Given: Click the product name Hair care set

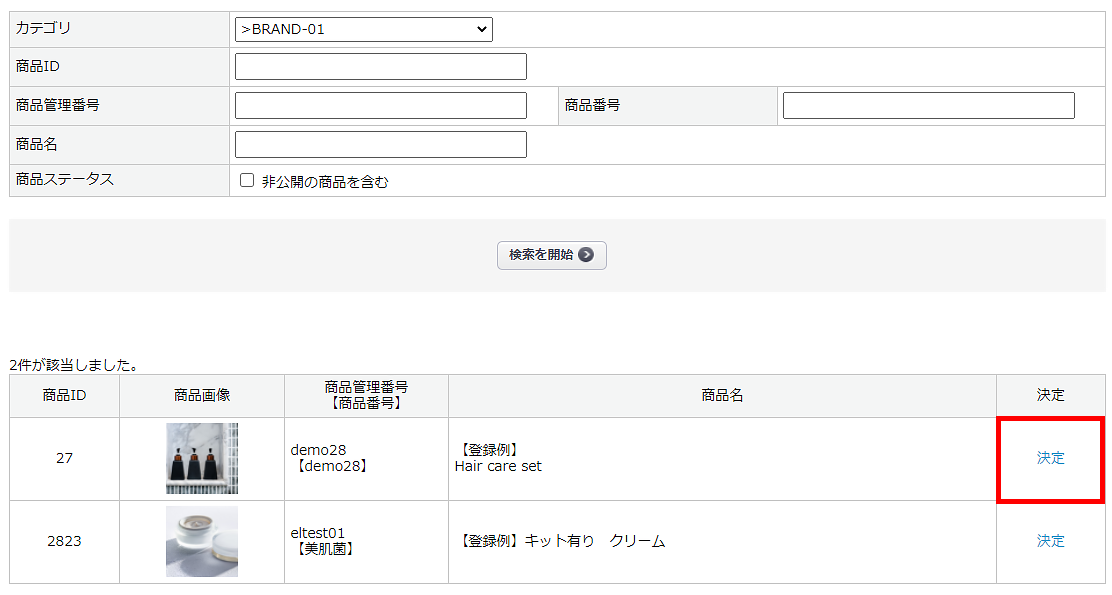Looking at the screenshot, I should pos(498,466).
